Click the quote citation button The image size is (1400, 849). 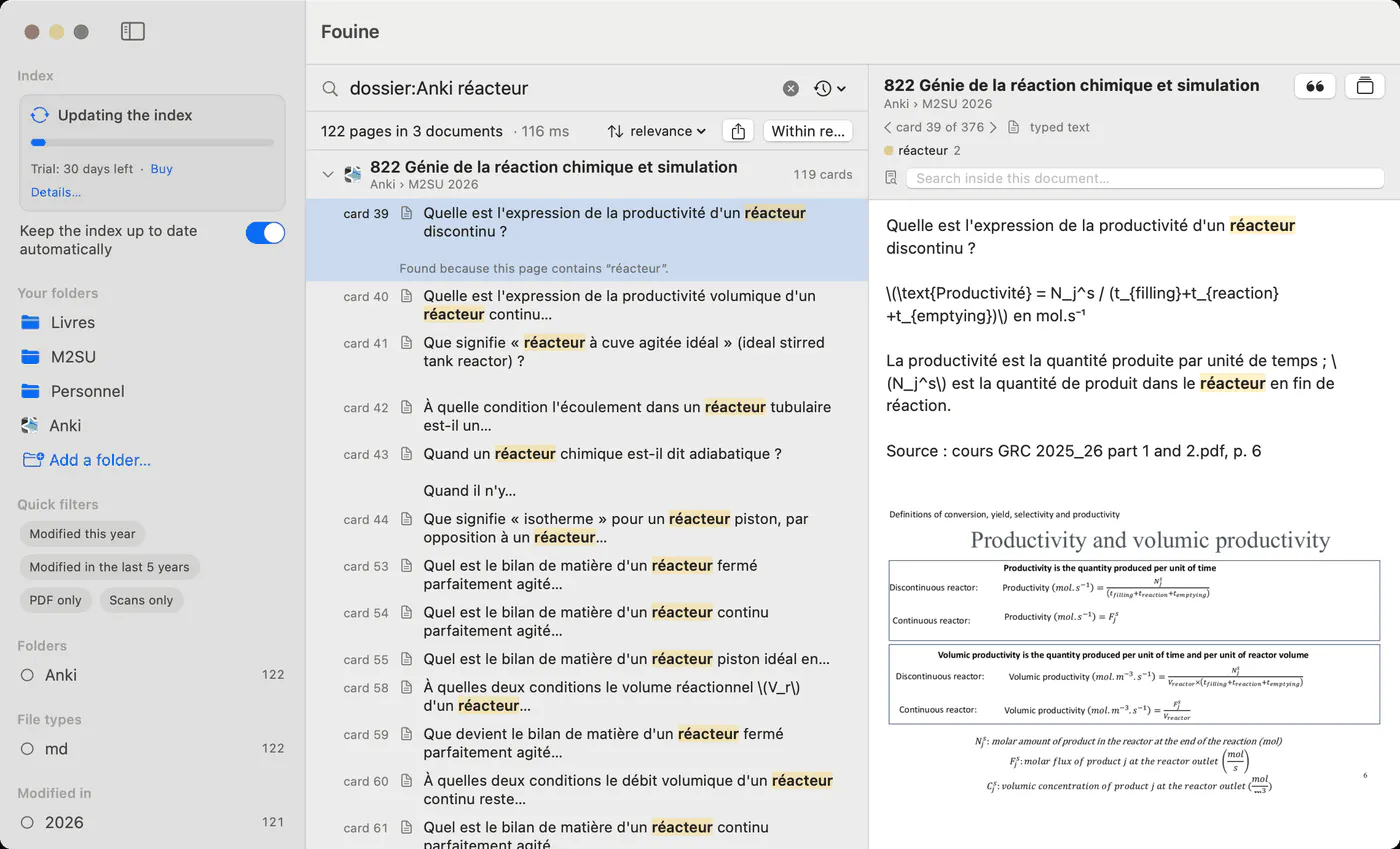coord(1315,86)
